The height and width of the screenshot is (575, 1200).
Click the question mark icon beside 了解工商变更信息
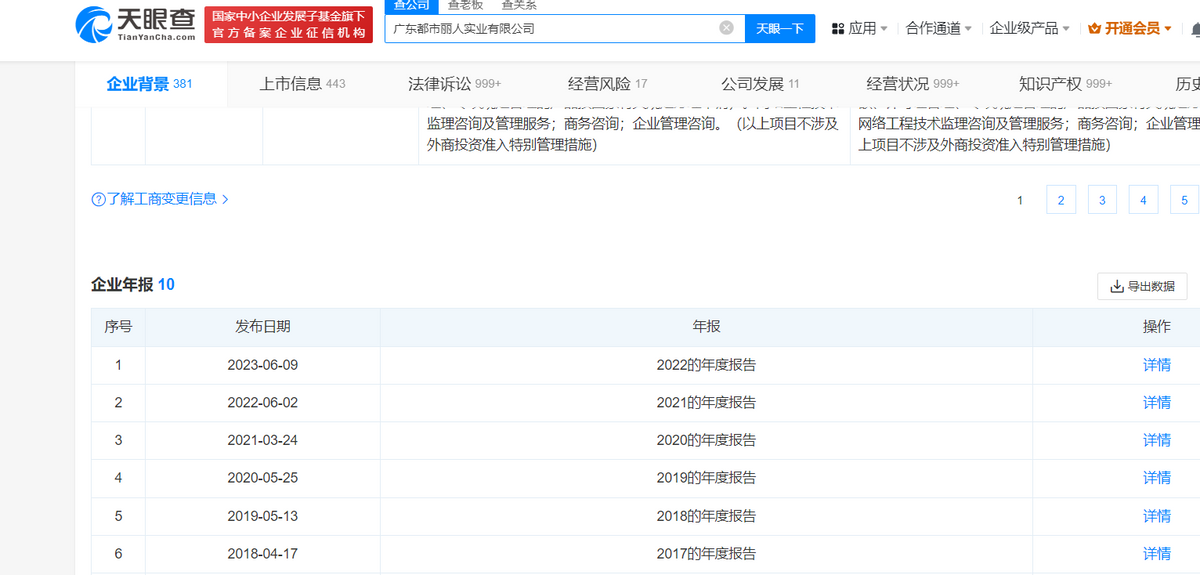[98, 199]
